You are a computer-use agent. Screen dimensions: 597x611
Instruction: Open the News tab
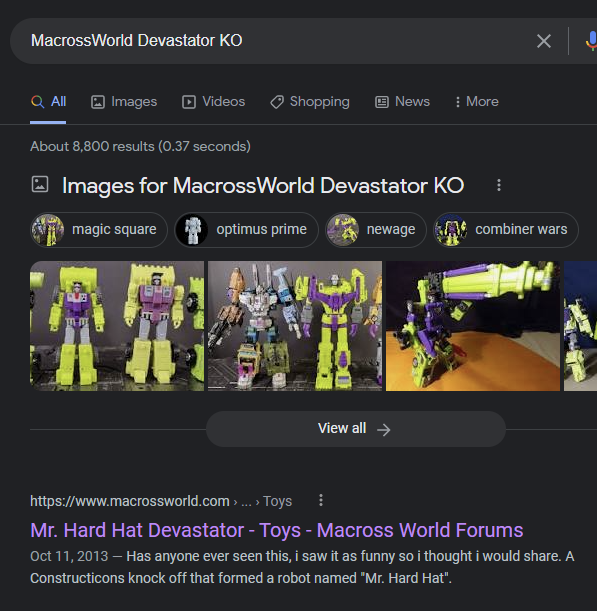click(402, 102)
